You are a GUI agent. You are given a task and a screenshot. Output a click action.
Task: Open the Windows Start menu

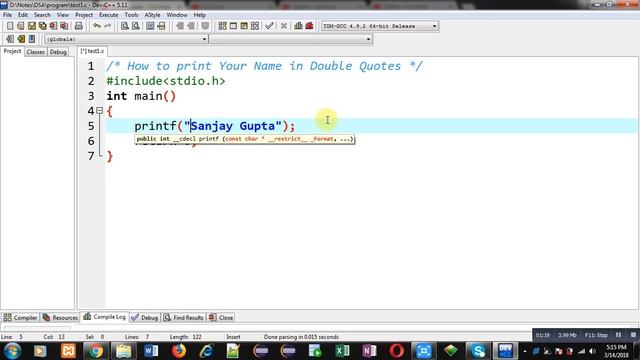13,351
